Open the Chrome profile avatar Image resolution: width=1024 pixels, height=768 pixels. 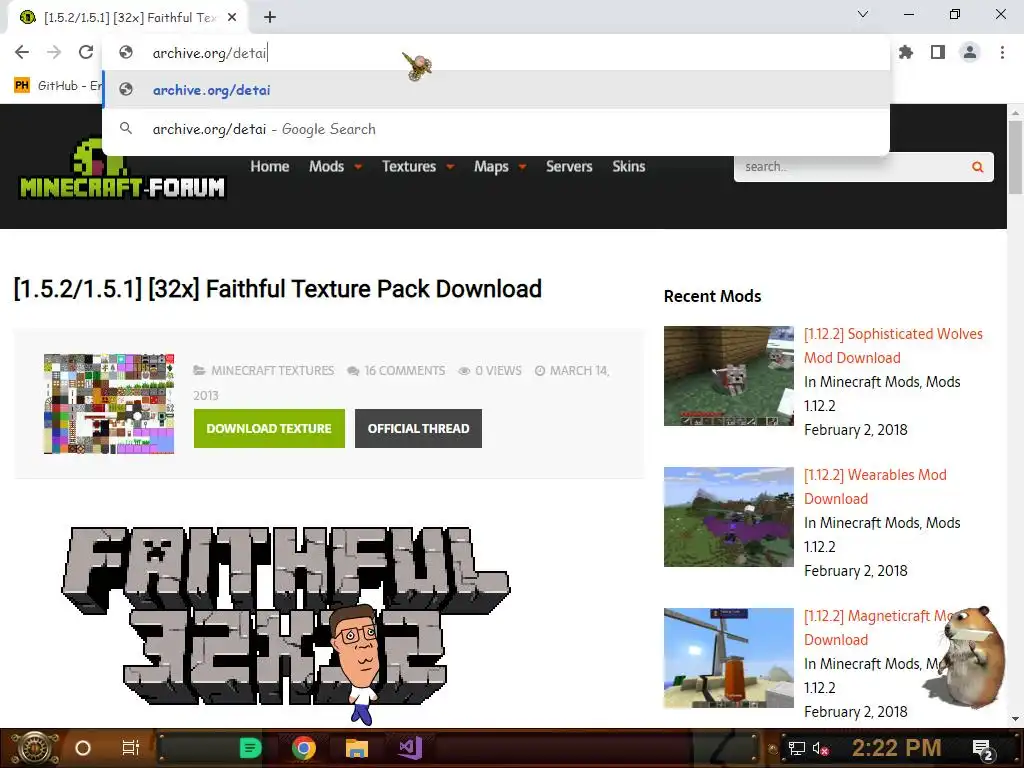970,52
